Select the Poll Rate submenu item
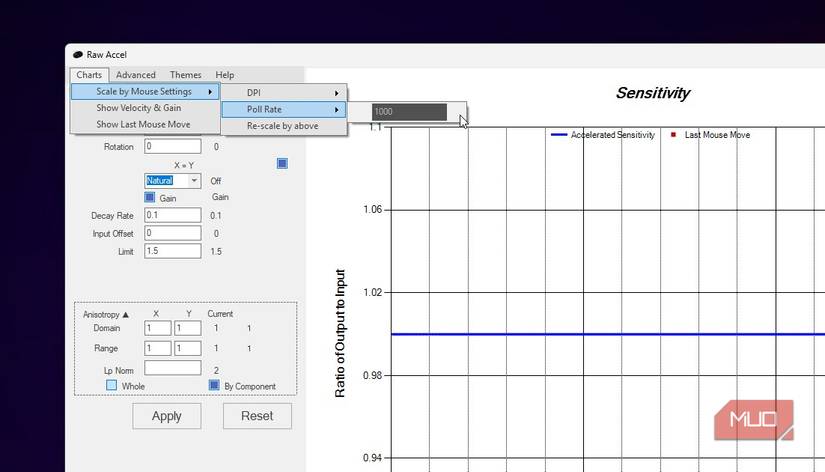Screen dimensions: 825x472 click(284, 109)
